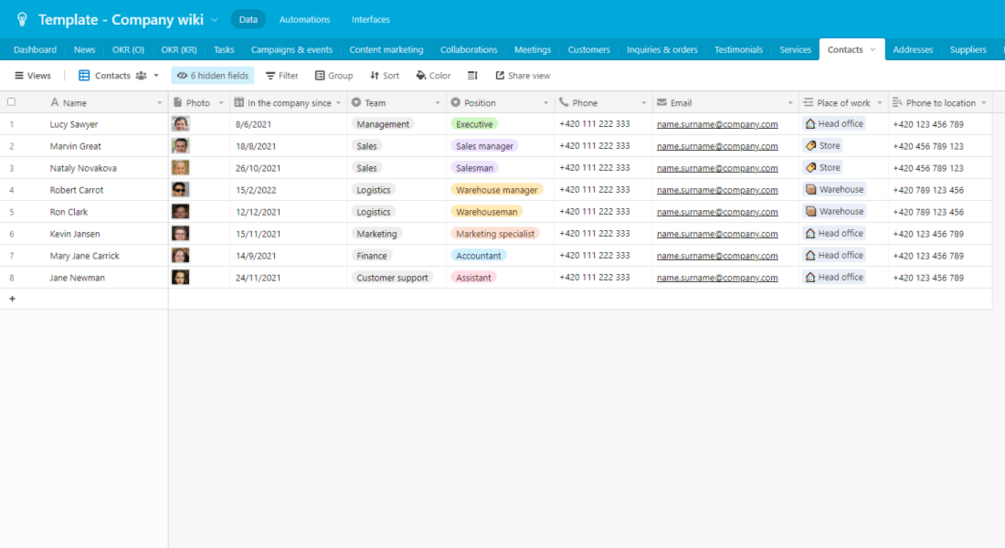Click the blue Accountant position tag
Image resolution: width=1005 pixels, height=548 pixels.
479,256
